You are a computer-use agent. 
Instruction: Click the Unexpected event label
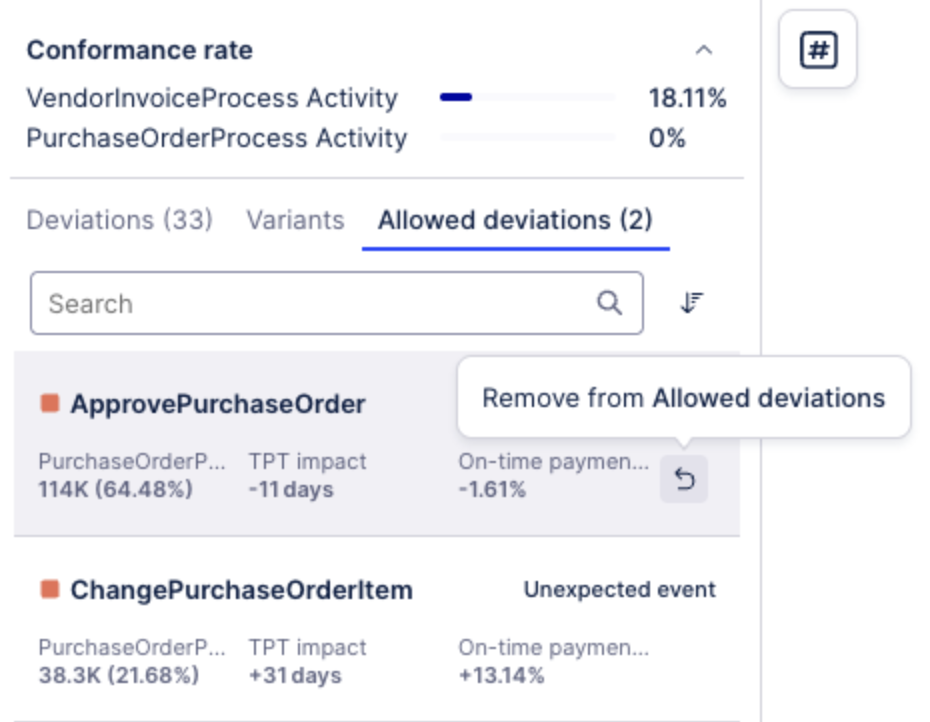619,589
